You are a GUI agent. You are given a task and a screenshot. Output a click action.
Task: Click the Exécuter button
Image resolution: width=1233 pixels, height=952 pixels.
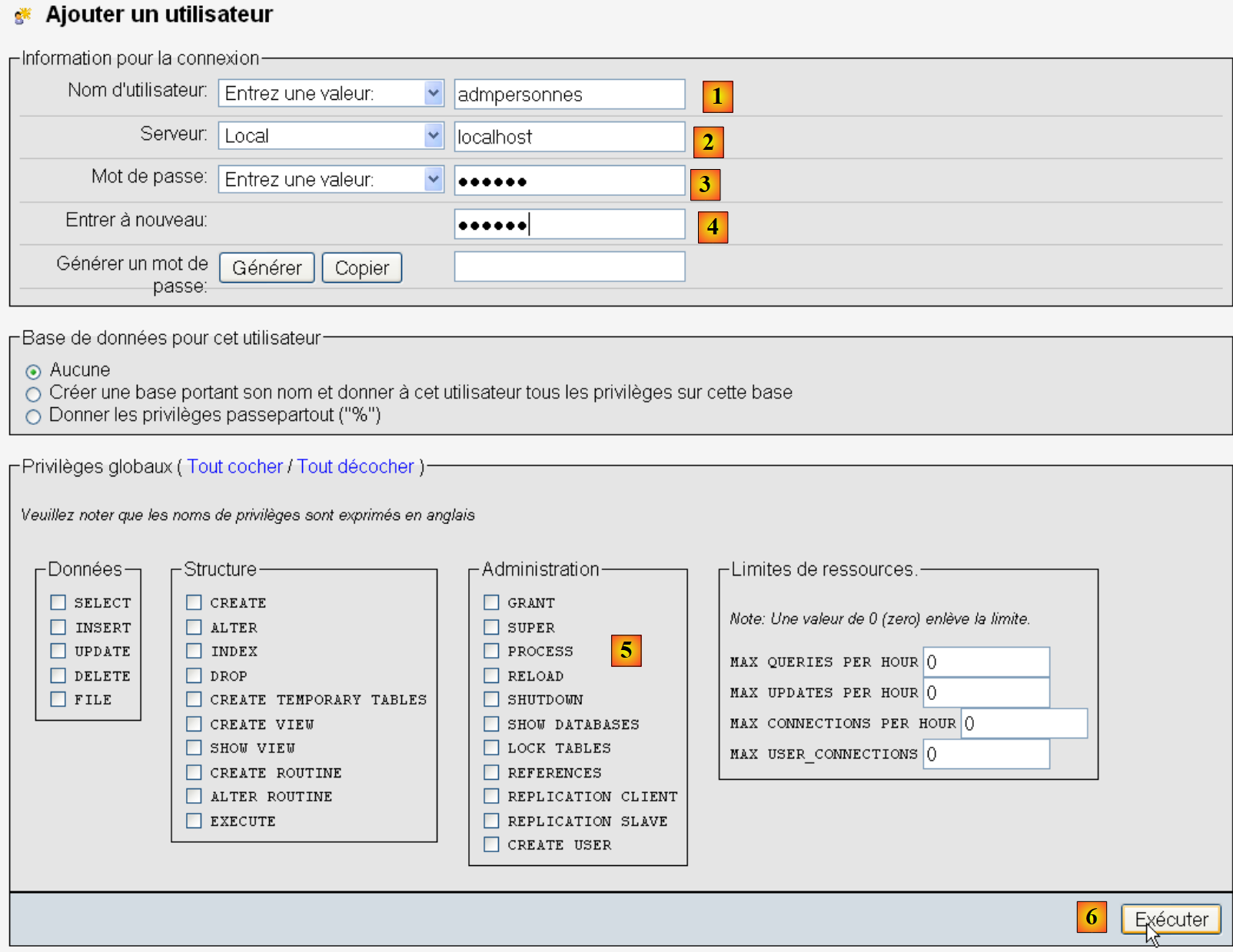point(1171,919)
